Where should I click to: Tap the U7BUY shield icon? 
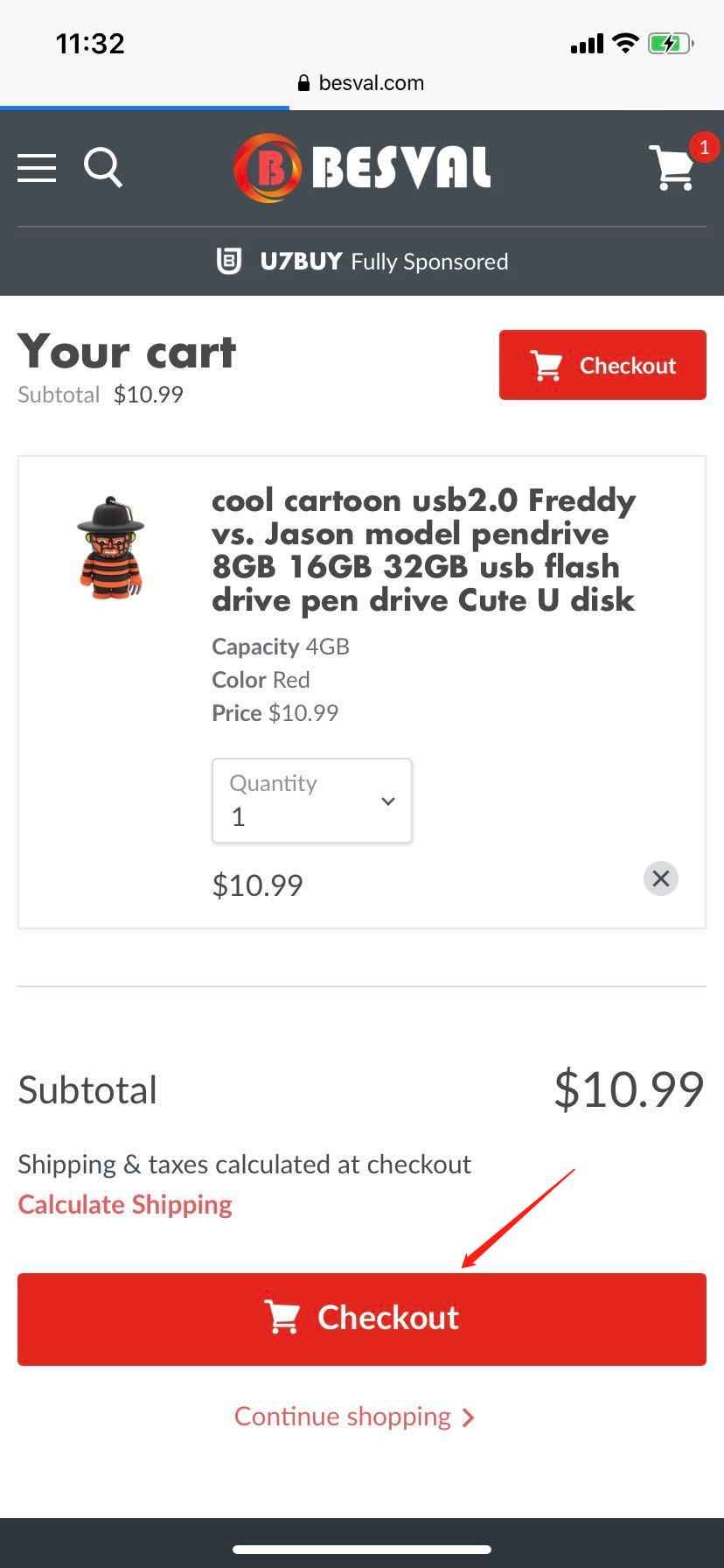tap(228, 261)
